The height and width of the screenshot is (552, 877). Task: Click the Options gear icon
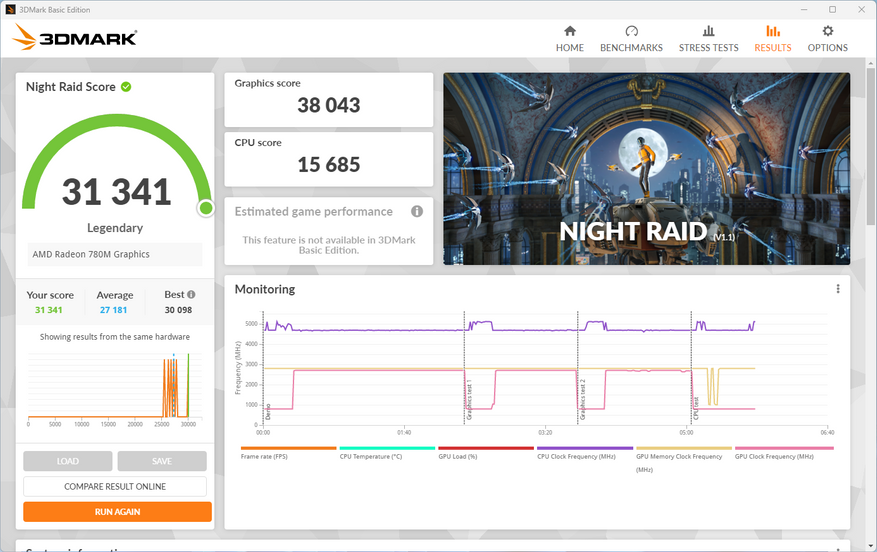point(827,31)
